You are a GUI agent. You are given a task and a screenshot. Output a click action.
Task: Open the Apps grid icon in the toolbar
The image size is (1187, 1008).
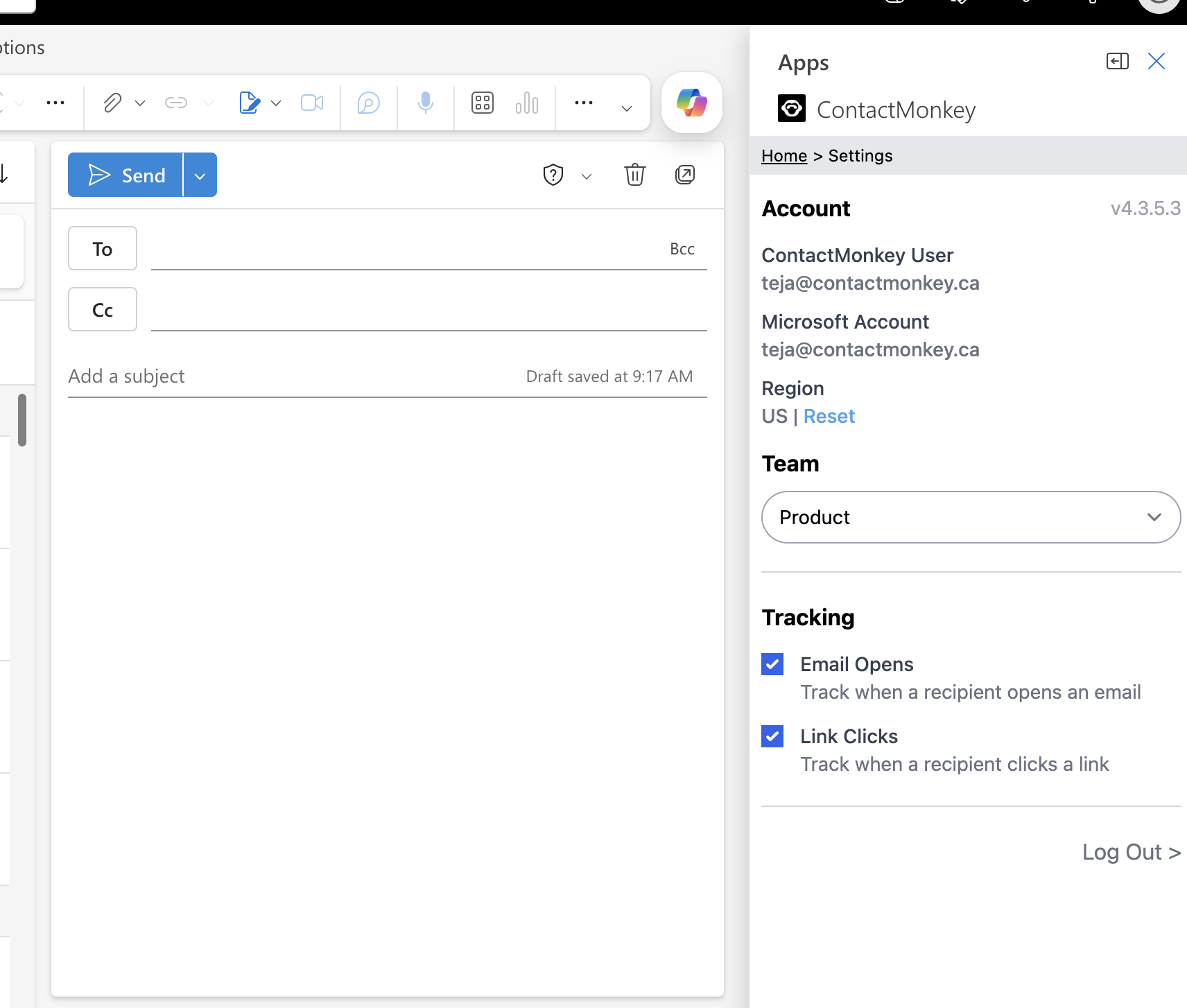tap(483, 103)
